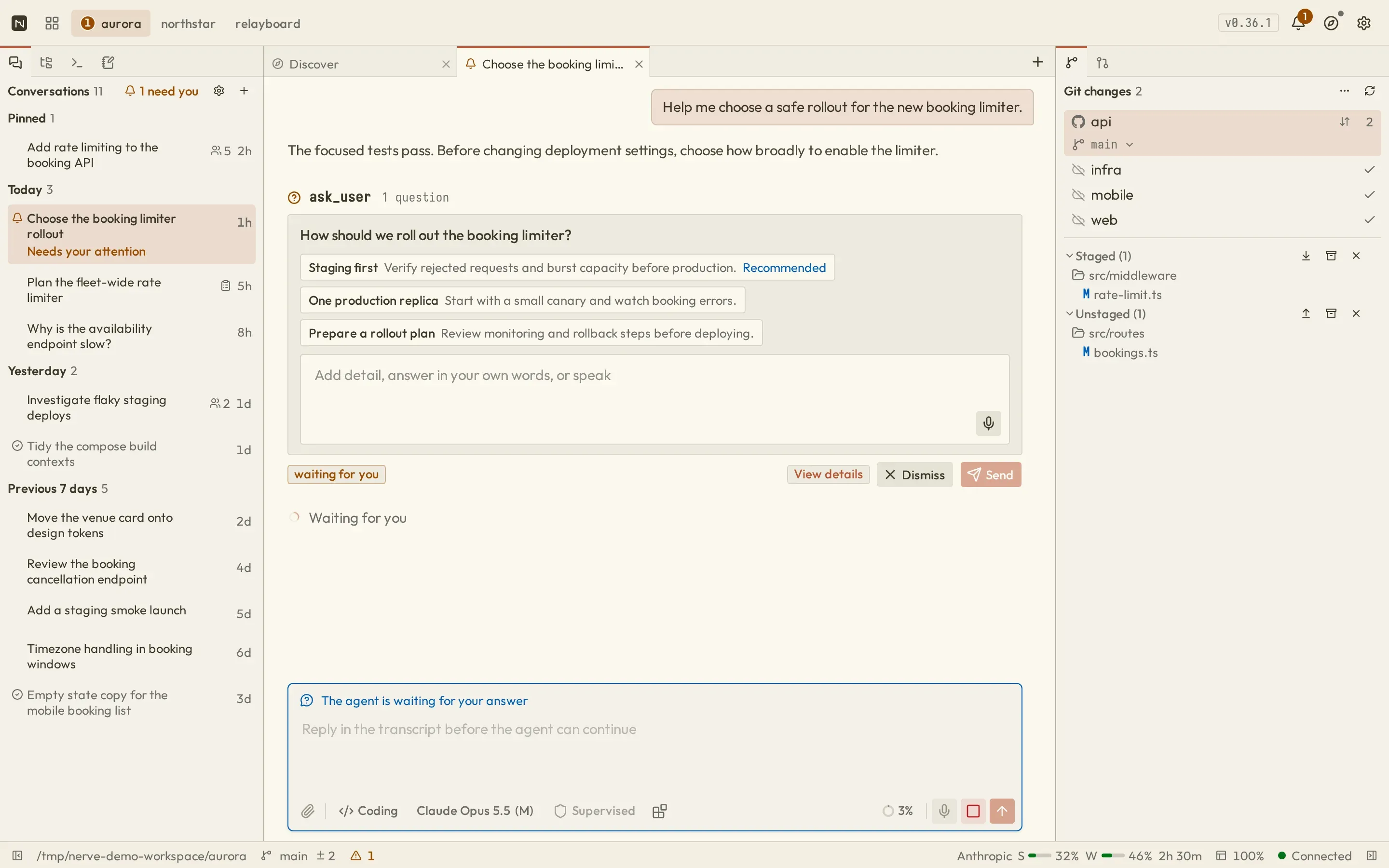The image size is (1389, 868).
Task: Dismiss the ask_user question
Action: [914, 475]
